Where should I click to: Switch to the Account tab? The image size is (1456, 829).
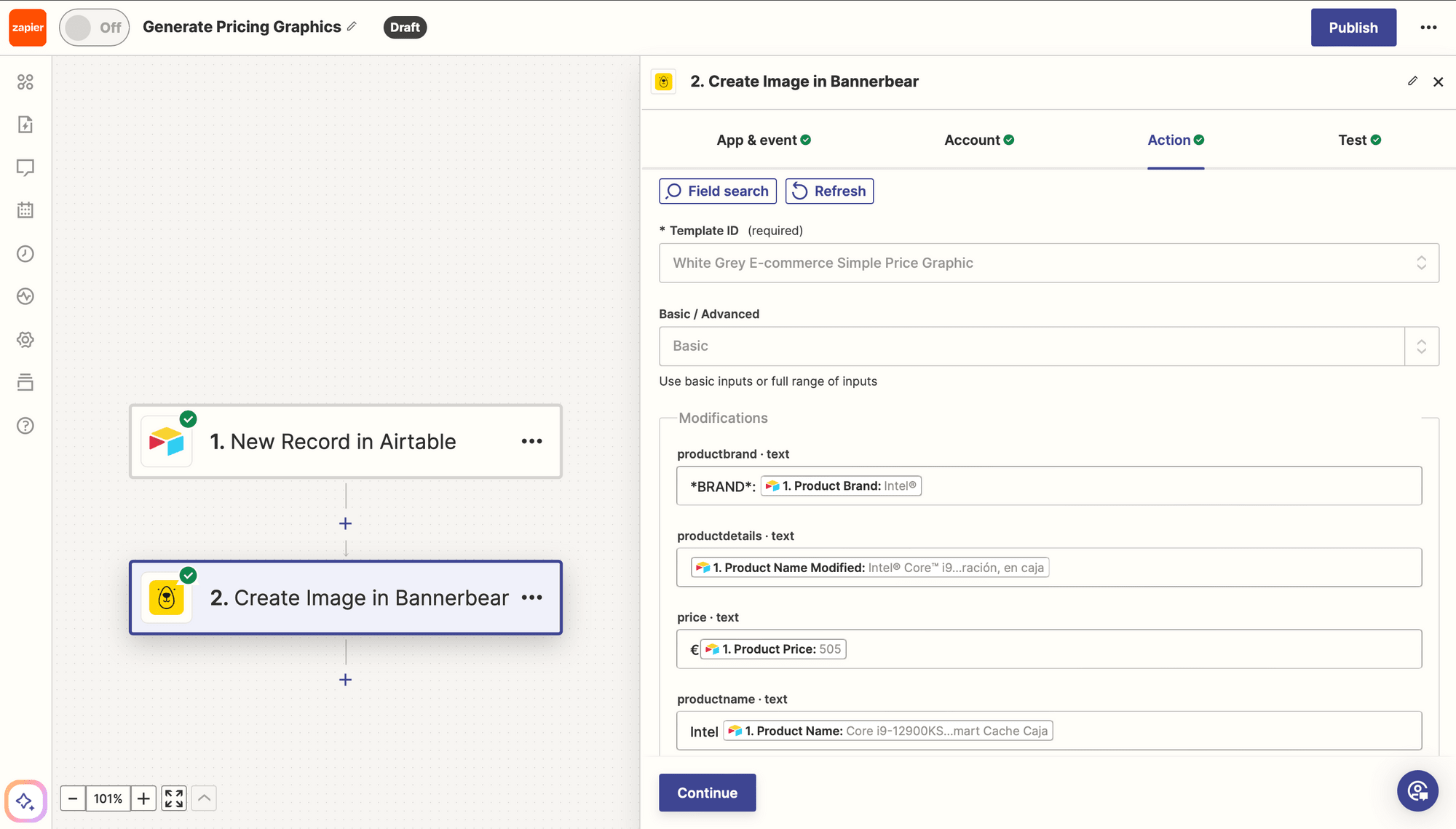click(x=973, y=140)
